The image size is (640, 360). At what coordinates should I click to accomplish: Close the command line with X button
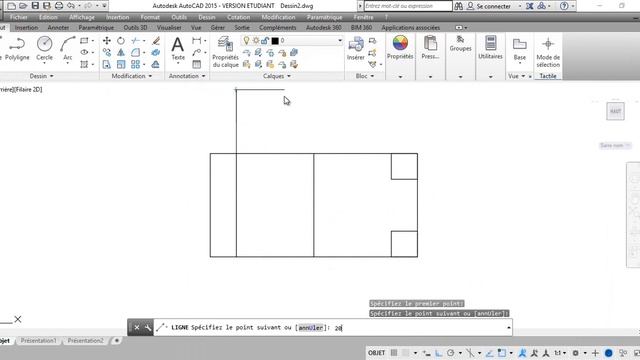[x=137, y=327]
